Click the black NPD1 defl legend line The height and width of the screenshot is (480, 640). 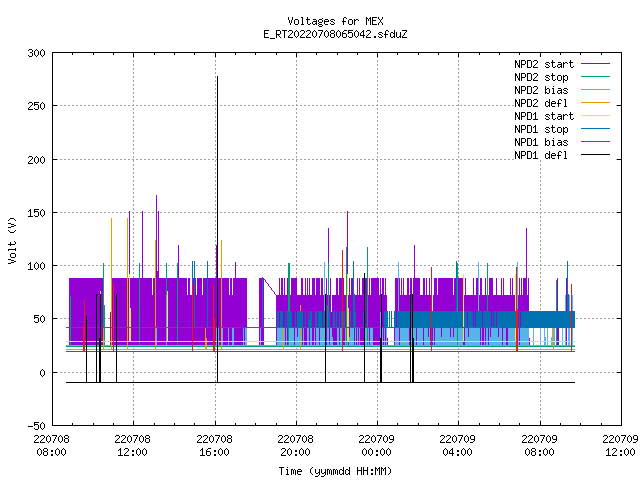pos(596,155)
